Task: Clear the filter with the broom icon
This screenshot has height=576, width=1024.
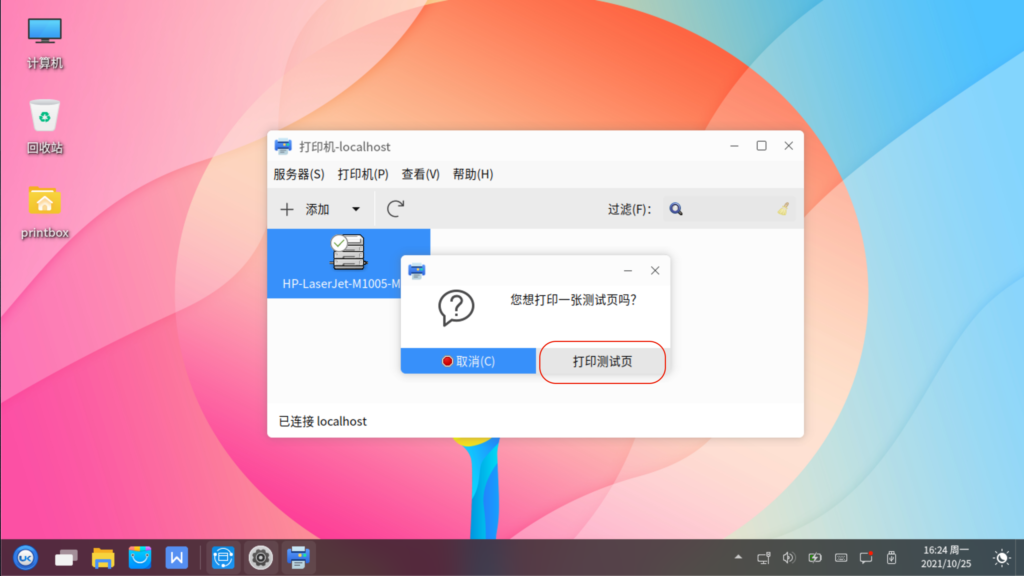Action: pos(783,209)
